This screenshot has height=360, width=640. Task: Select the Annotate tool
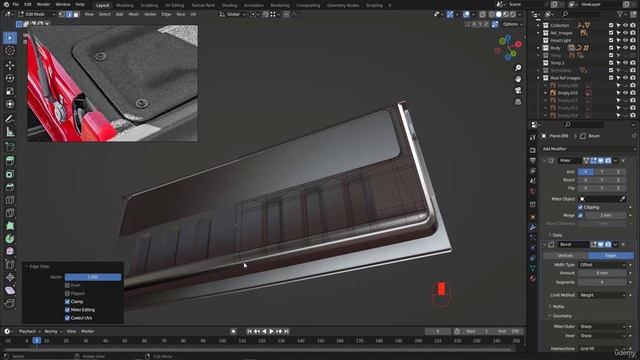pyautogui.click(x=10, y=119)
